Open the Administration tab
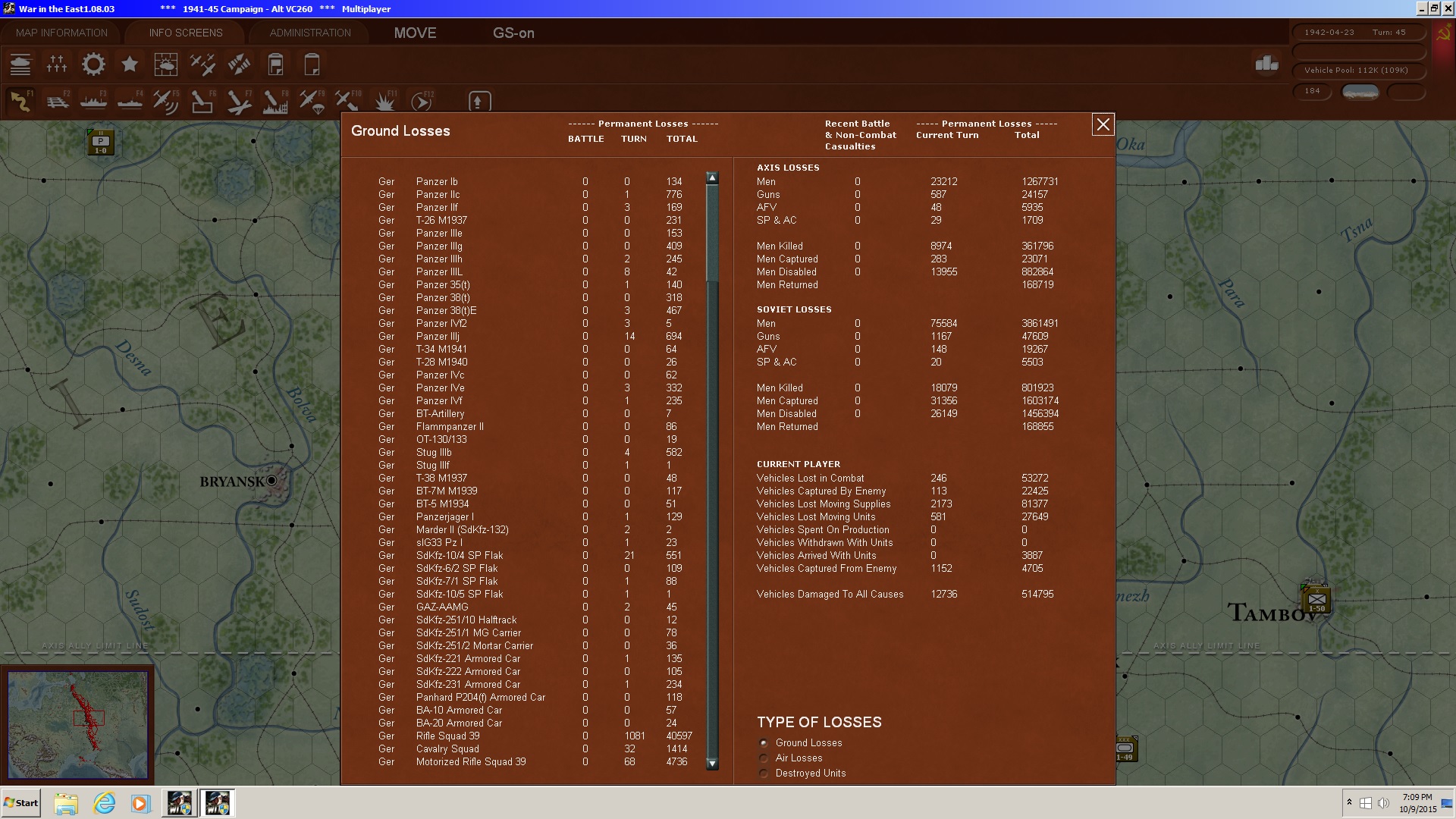Image resolution: width=1456 pixels, height=819 pixels. point(310,33)
